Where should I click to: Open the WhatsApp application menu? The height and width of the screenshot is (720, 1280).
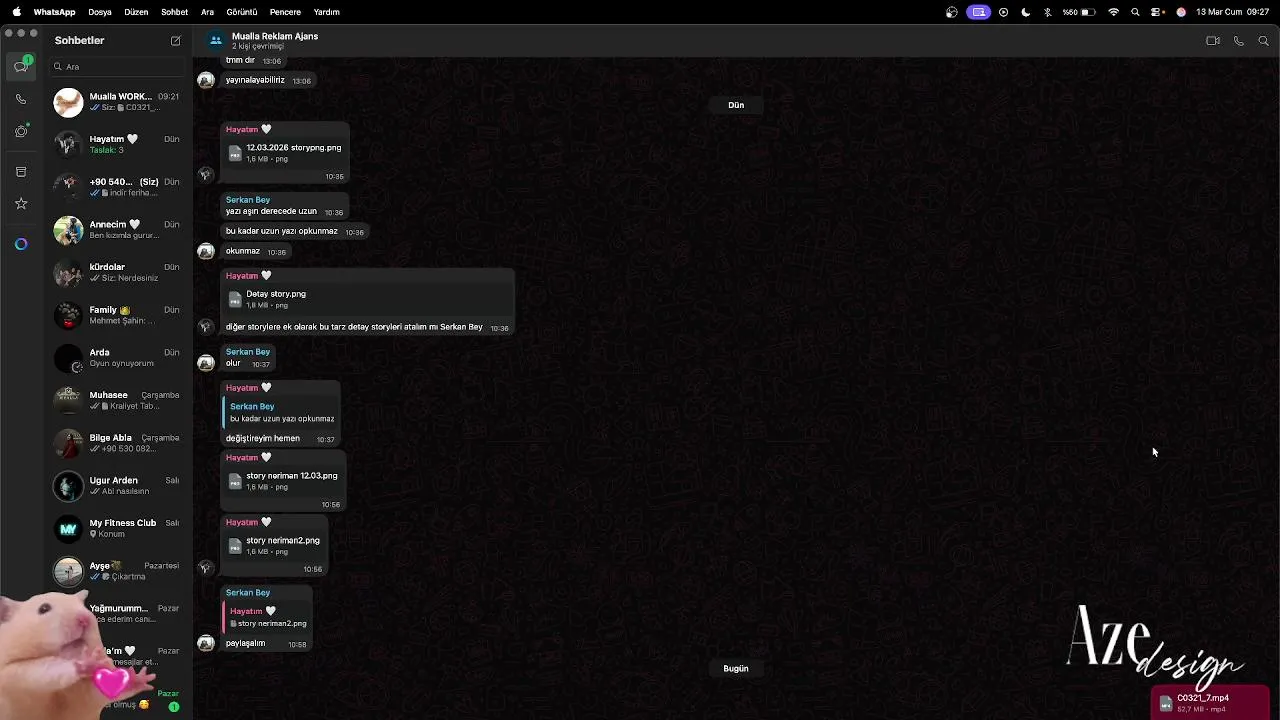point(54,12)
